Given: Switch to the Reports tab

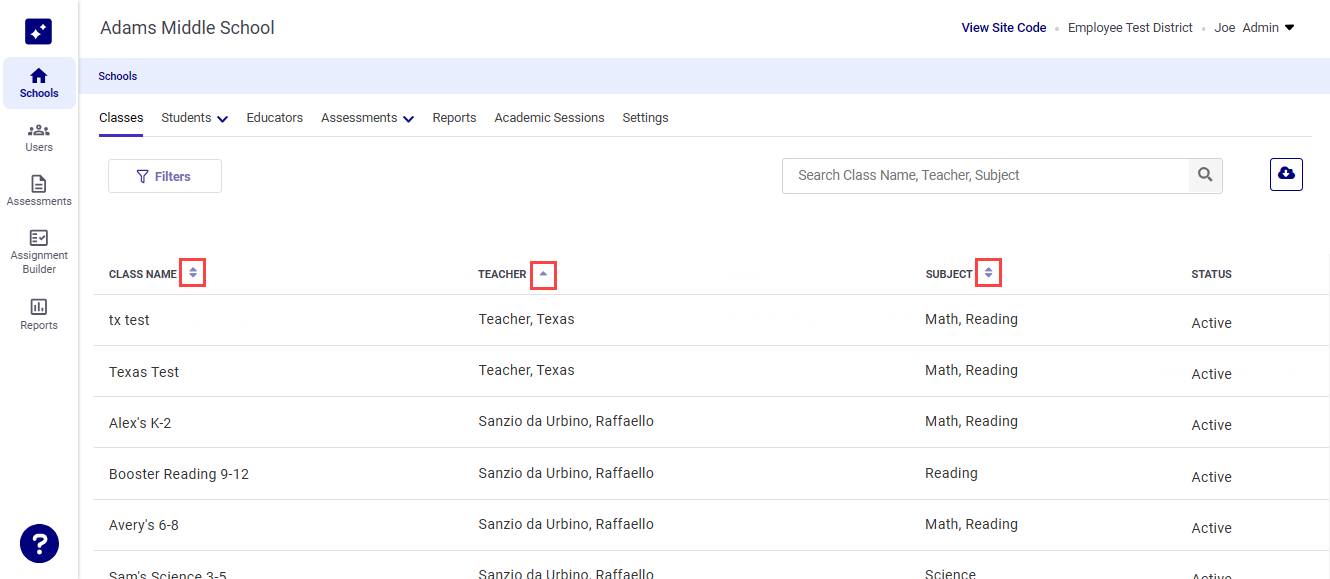Looking at the screenshot, I should pyautogui.click(x=454, y=118).
